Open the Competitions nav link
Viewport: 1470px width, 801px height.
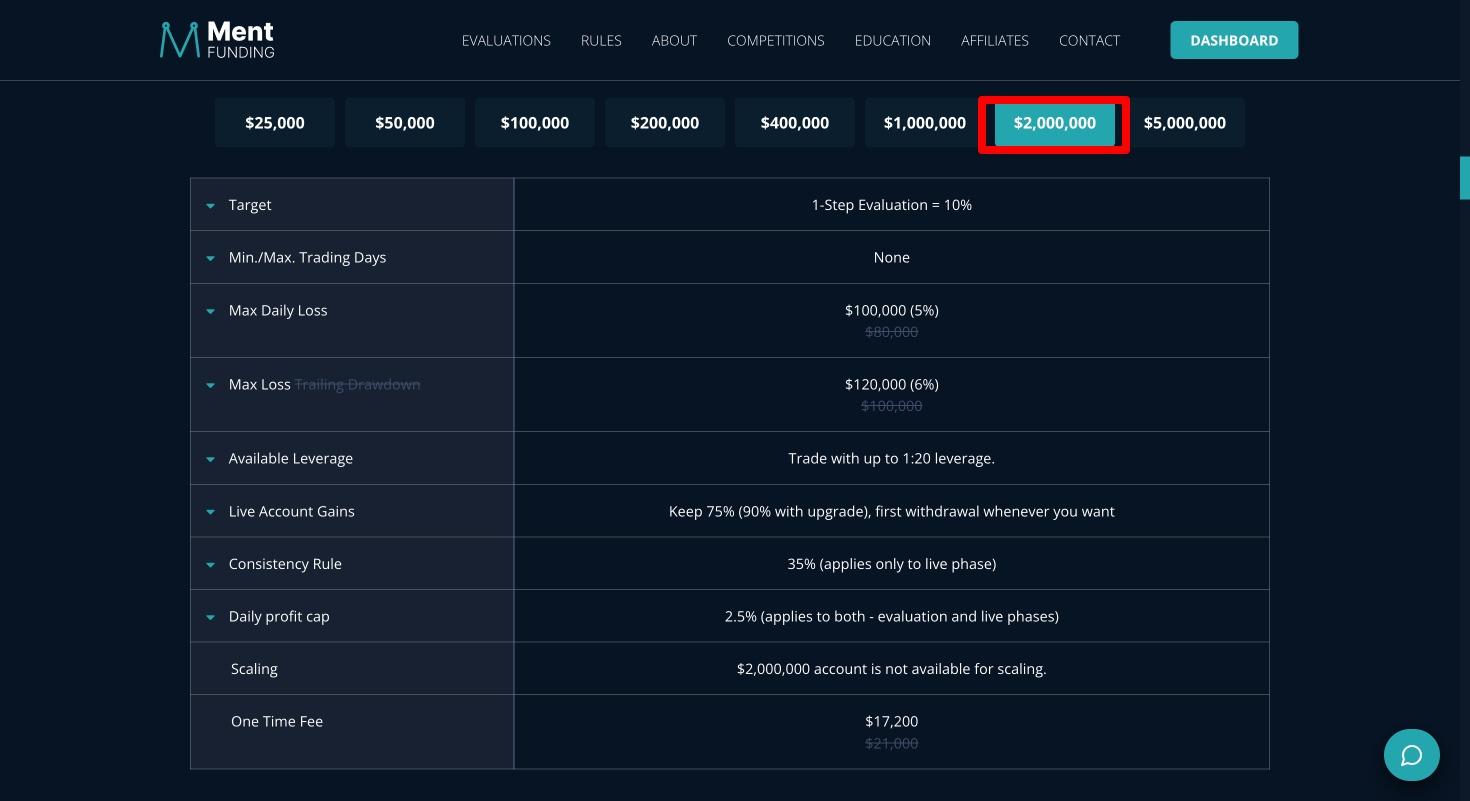pos(776,41)
